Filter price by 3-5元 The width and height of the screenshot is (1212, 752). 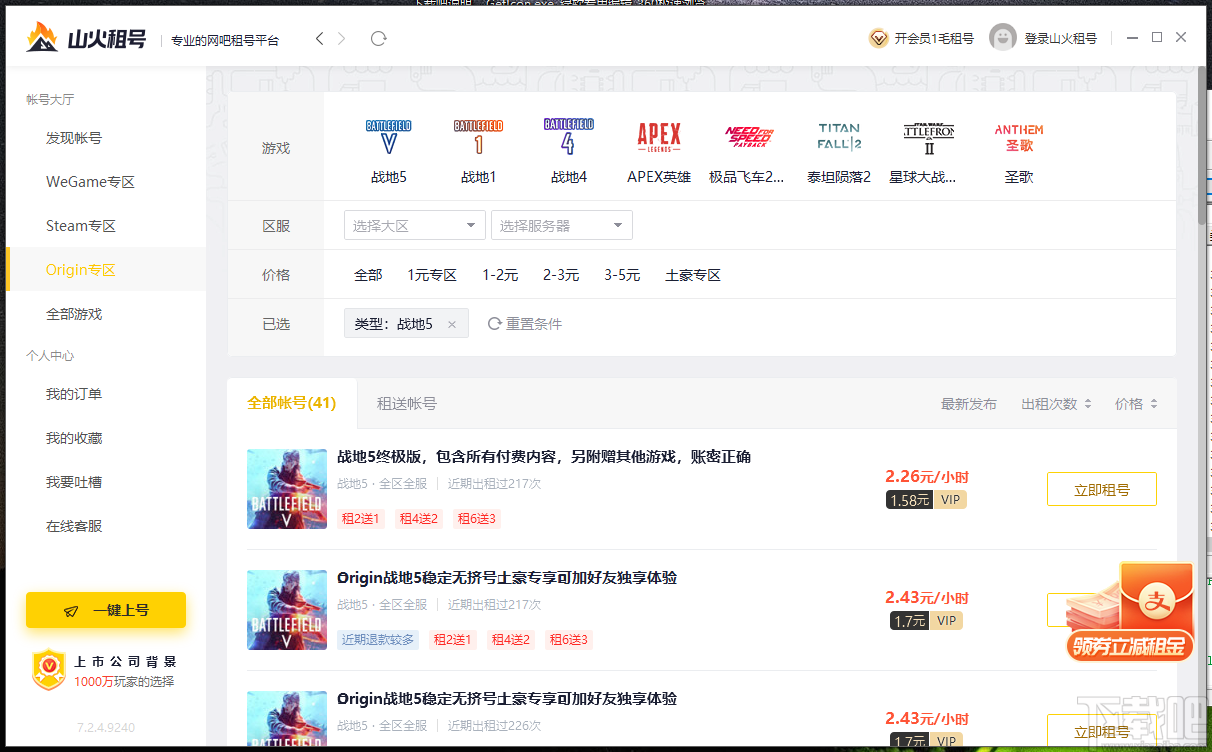click(622, 275)
